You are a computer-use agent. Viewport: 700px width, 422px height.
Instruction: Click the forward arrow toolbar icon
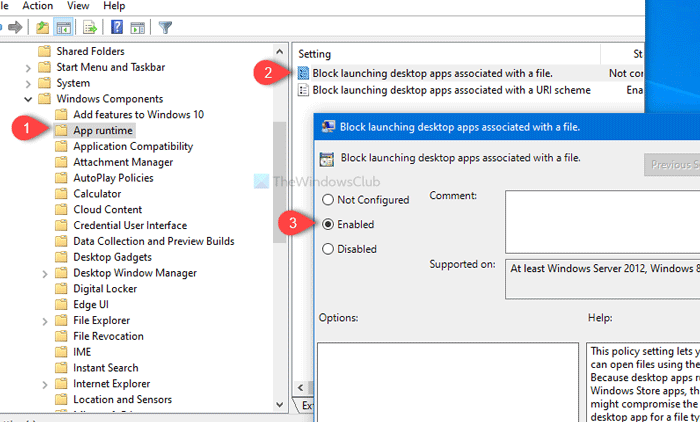(15, 27)
